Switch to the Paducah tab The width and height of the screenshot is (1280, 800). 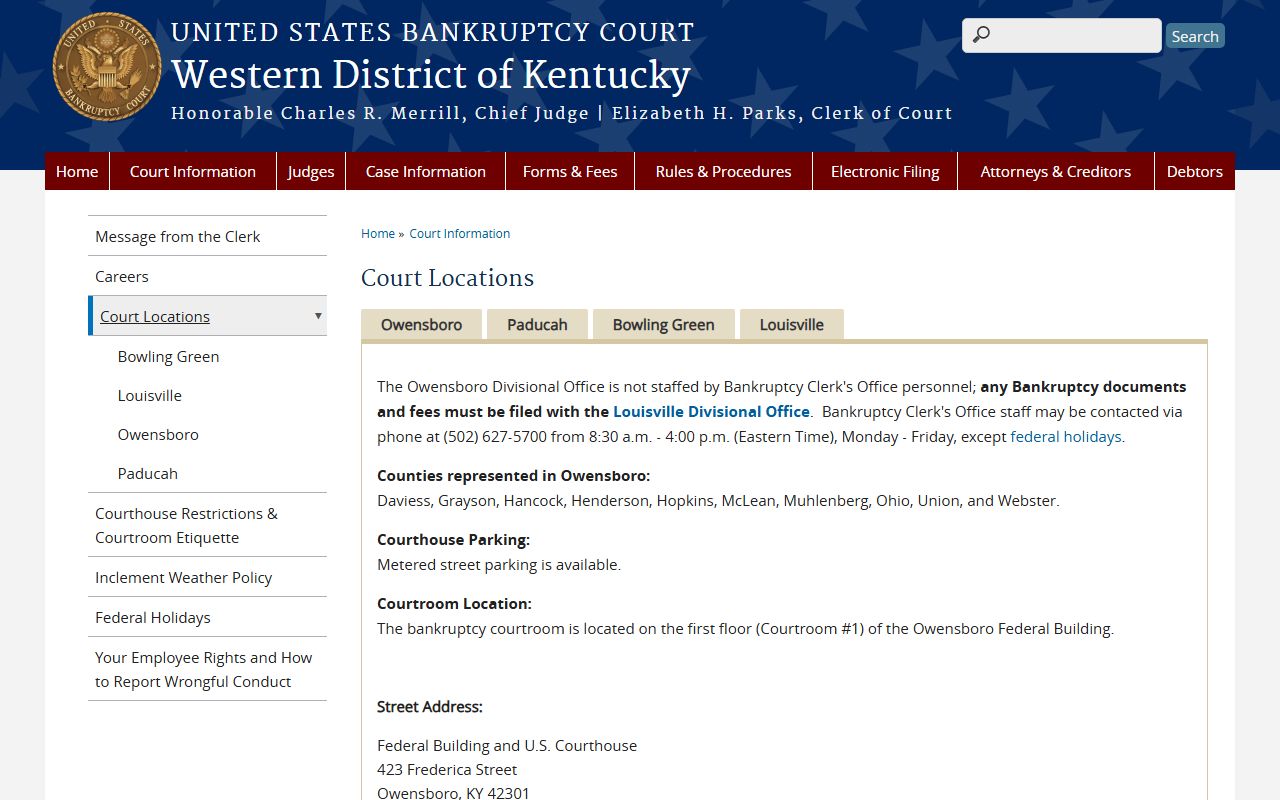pyautogui.click(x=537, y=325)
